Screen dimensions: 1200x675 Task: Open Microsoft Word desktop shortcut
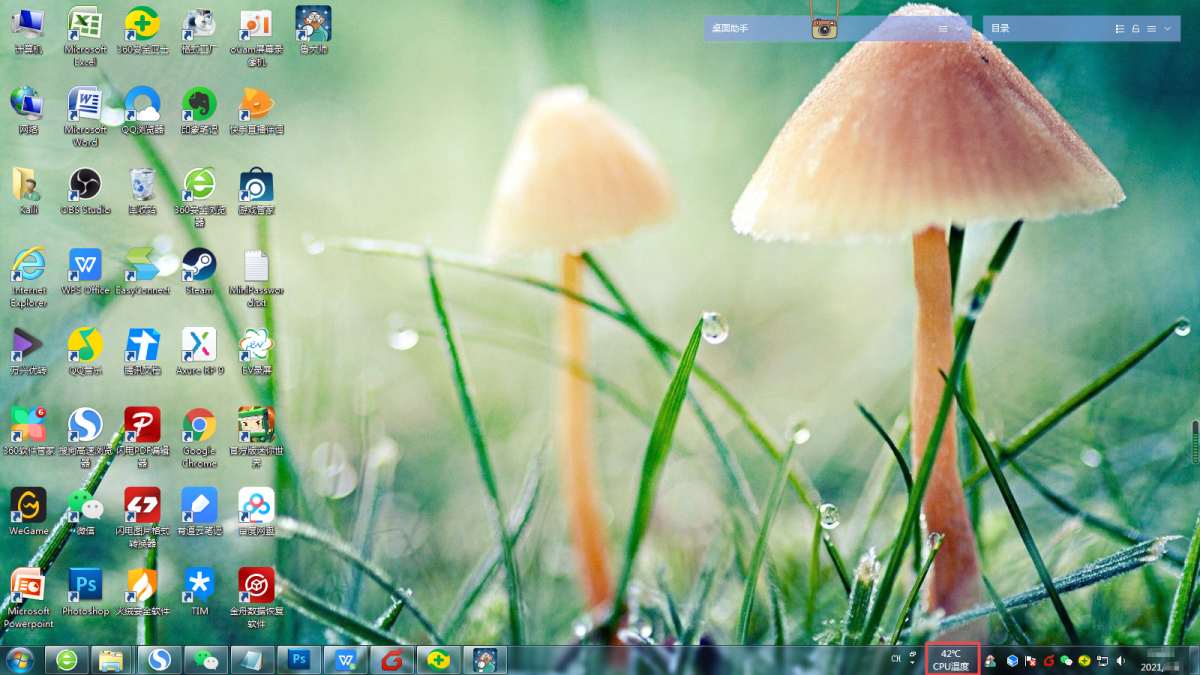85,116
